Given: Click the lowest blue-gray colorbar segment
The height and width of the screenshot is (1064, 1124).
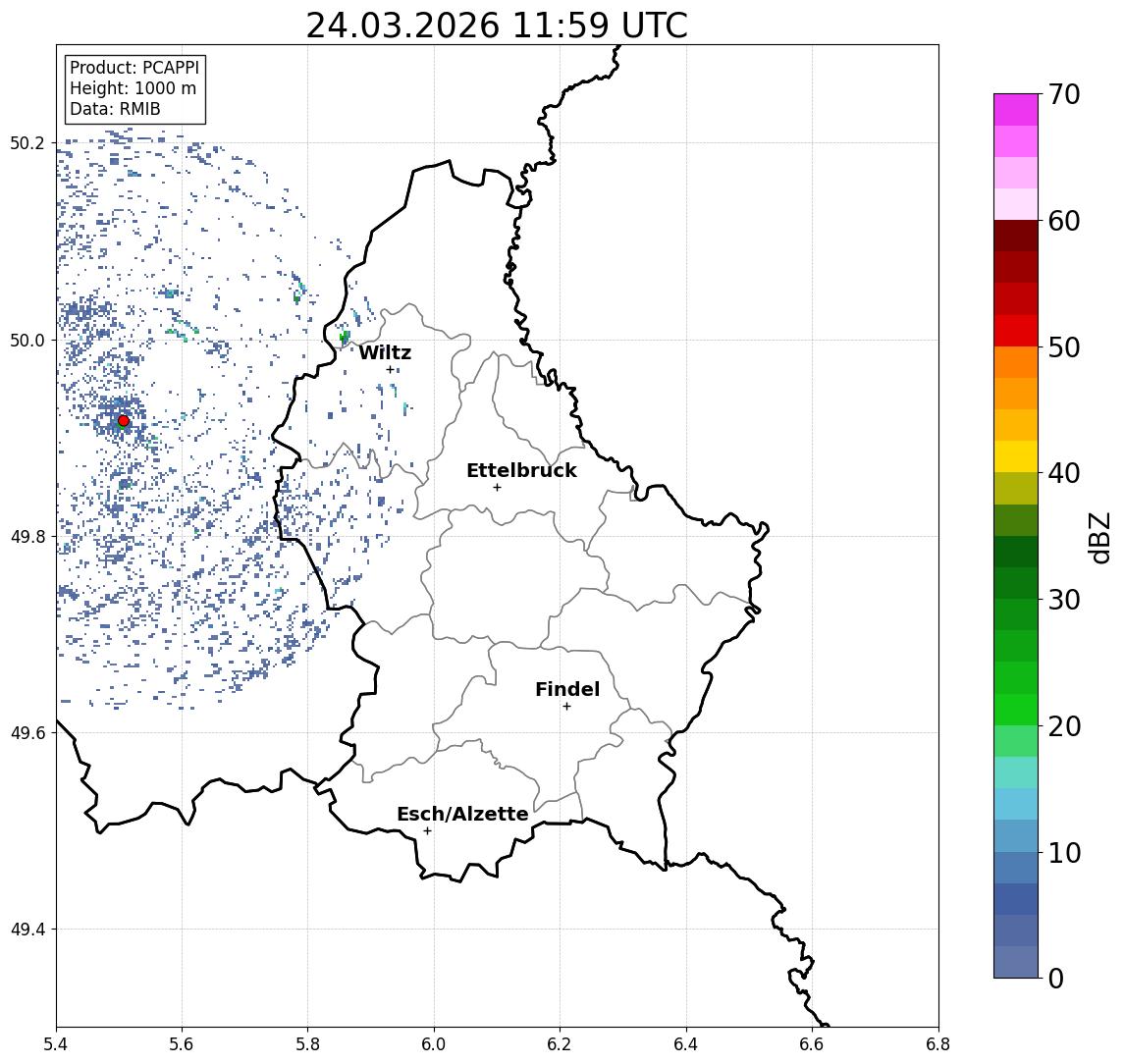Looking at the screenshot, I should tap(1016, 962).
